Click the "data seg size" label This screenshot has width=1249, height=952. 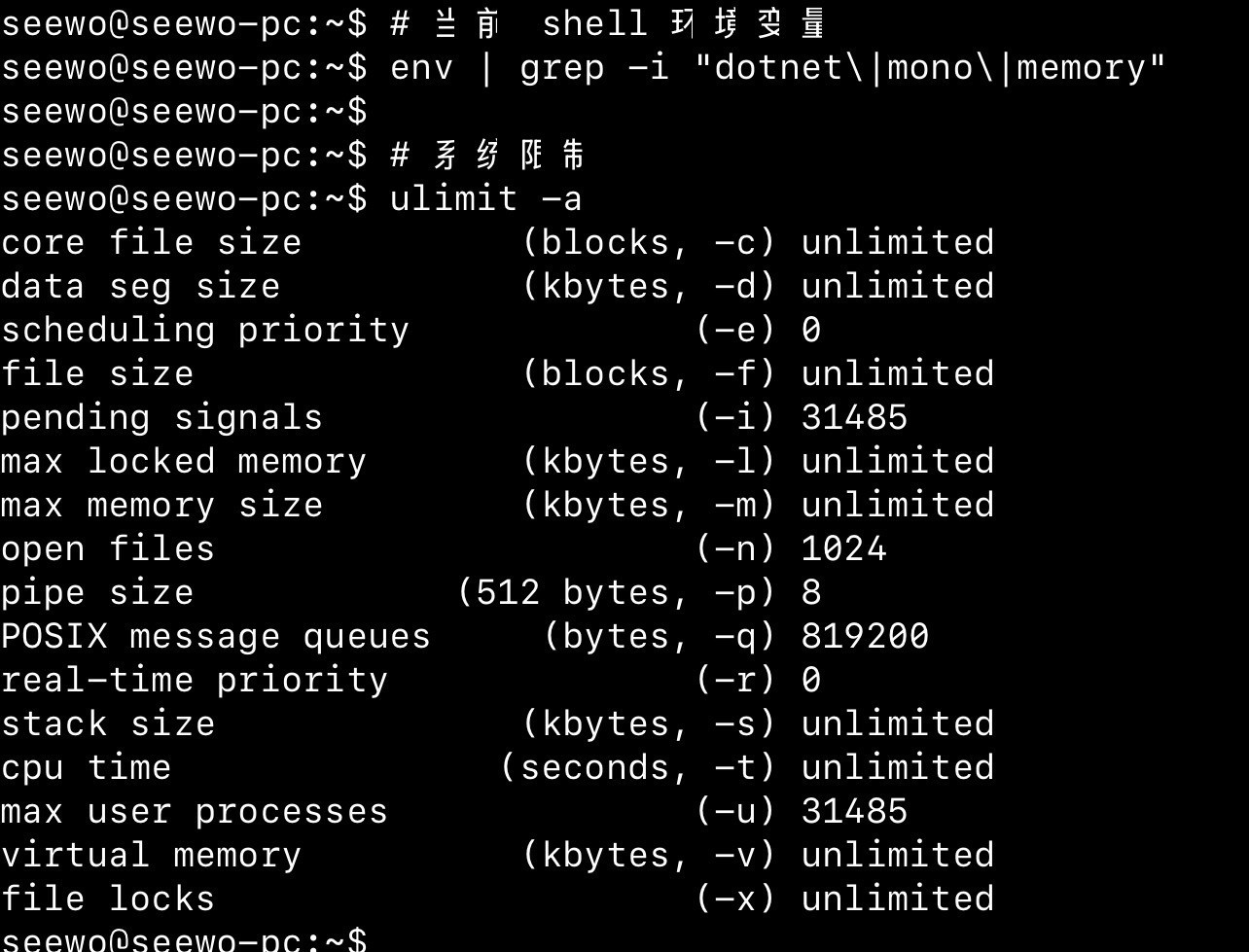coord(140,287)
